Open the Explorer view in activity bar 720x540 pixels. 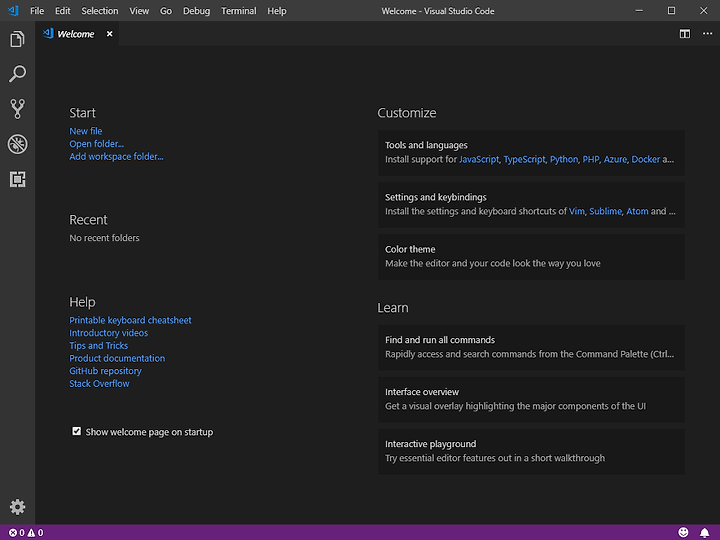[x=17, y=39]
